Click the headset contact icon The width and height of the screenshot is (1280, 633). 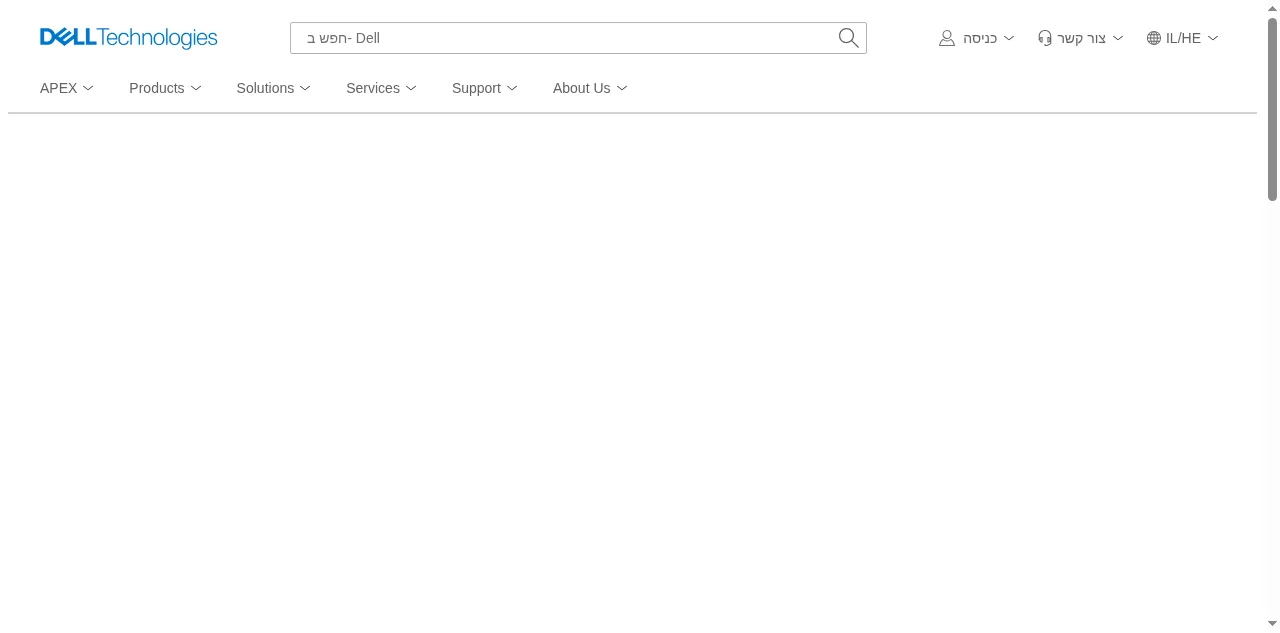click(x=1045, y=38)
